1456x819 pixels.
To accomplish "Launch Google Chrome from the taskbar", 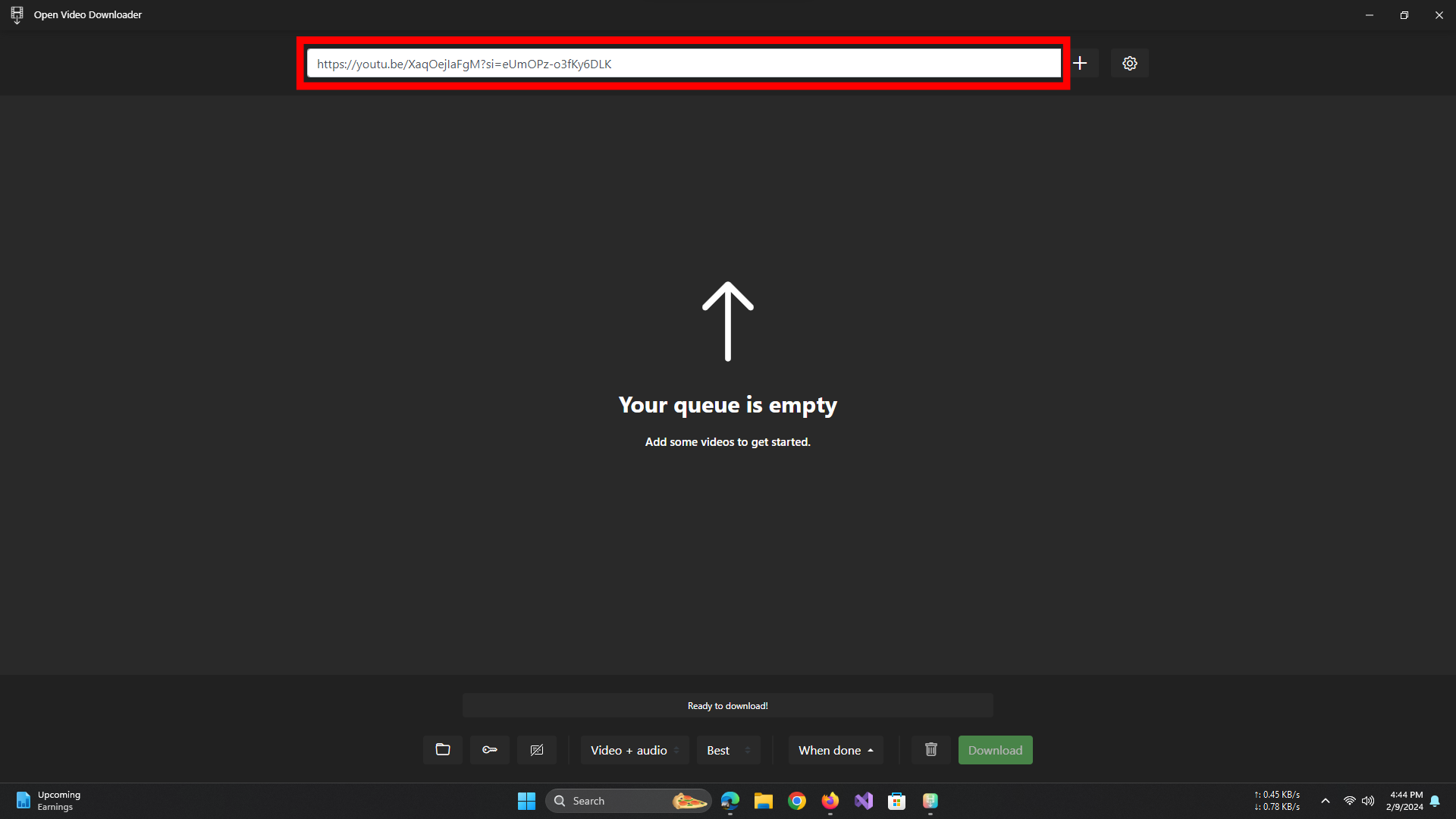I will coord(797,801).
